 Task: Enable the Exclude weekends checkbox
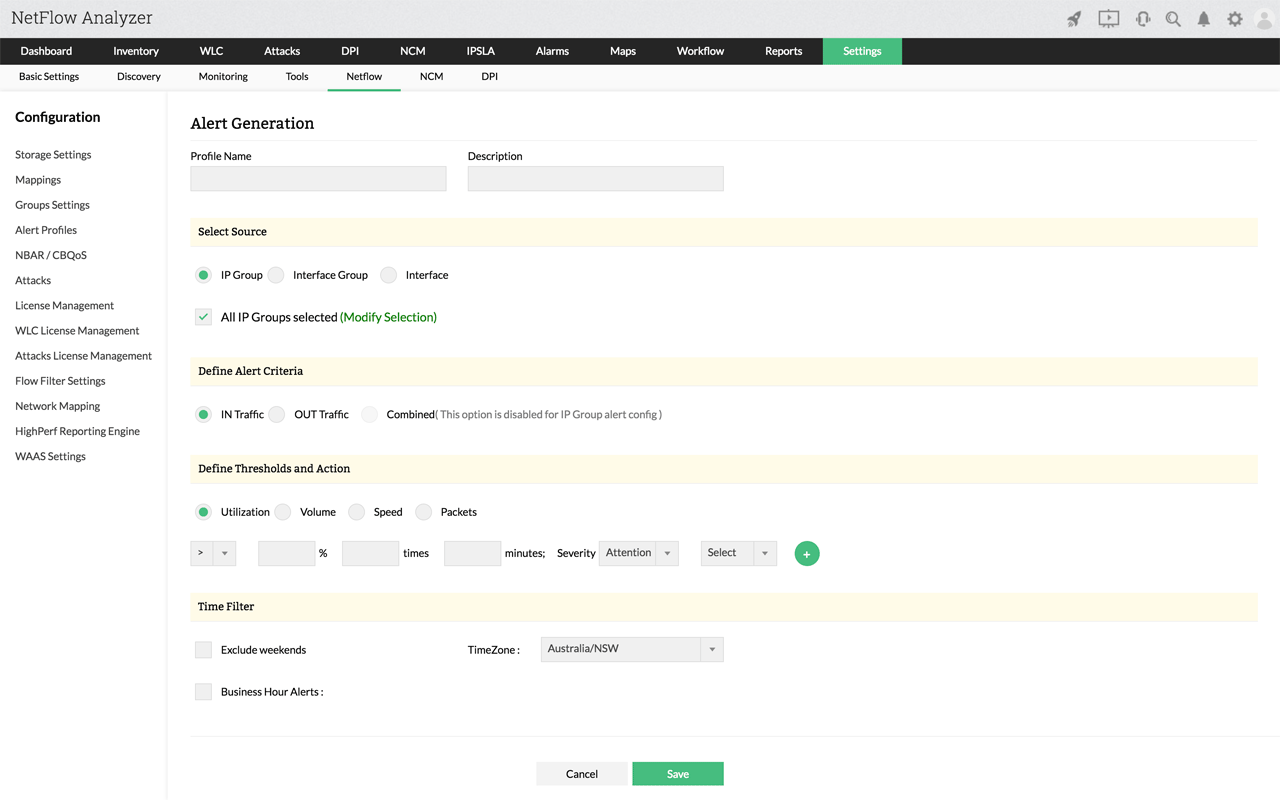tap(203, 650)
